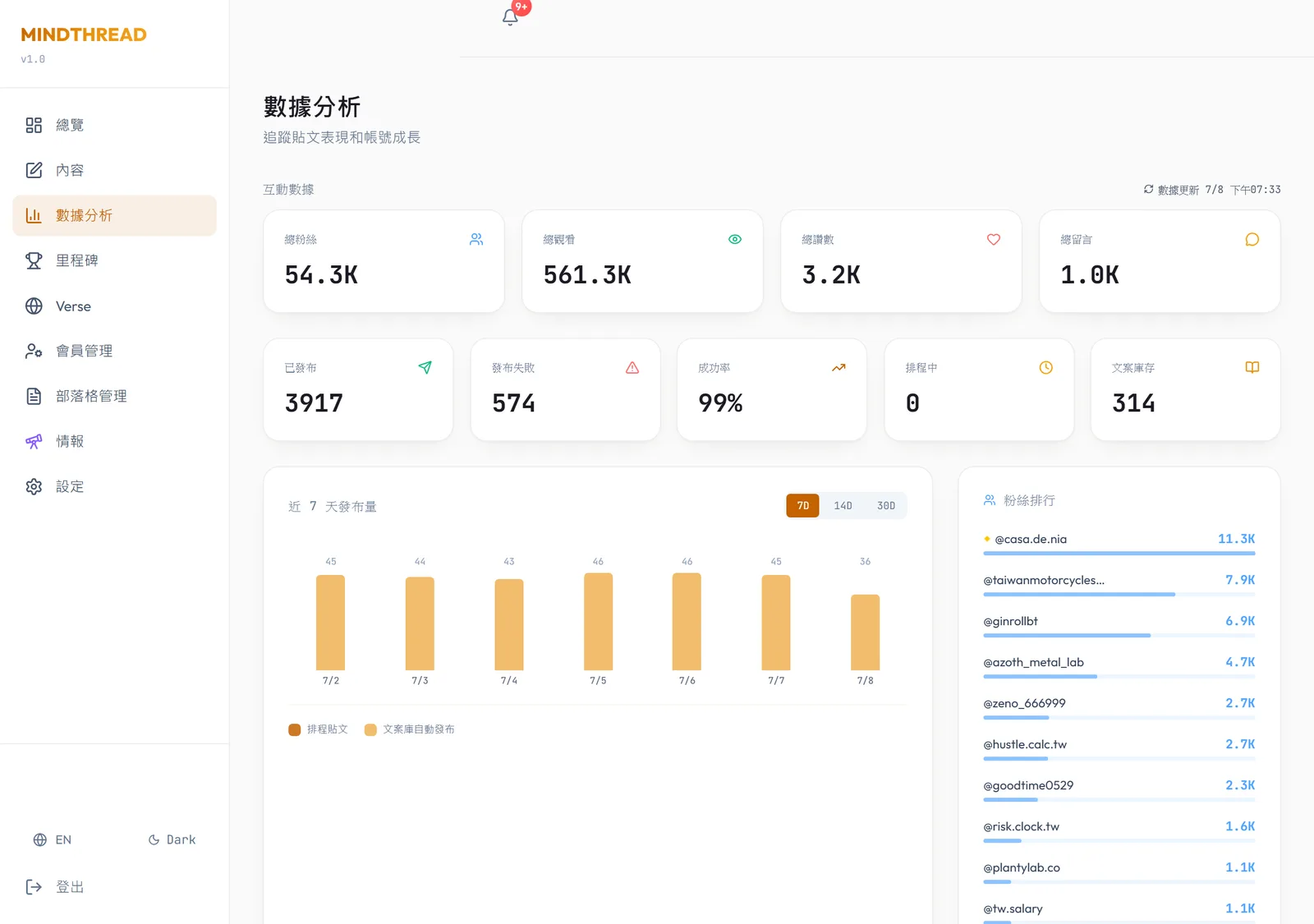Select 里程碑 in the sidebar
1314x924 pixels.
click(114, 260)
